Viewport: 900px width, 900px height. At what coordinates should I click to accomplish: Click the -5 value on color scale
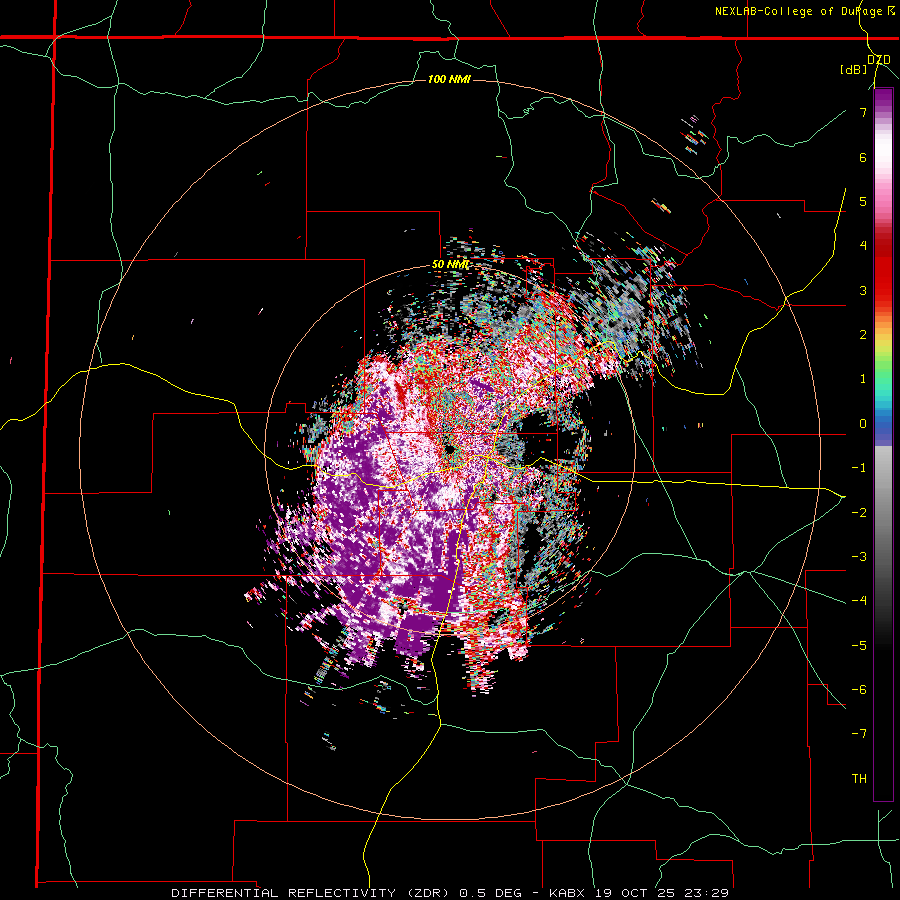click(x=859, y=646)
